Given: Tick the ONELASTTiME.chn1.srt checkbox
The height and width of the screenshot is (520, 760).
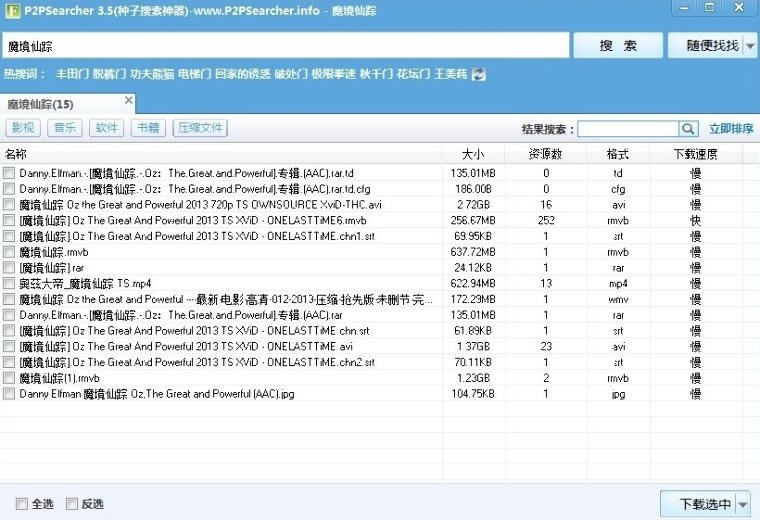Looking at the screenshot, I should tap(9, 236).
